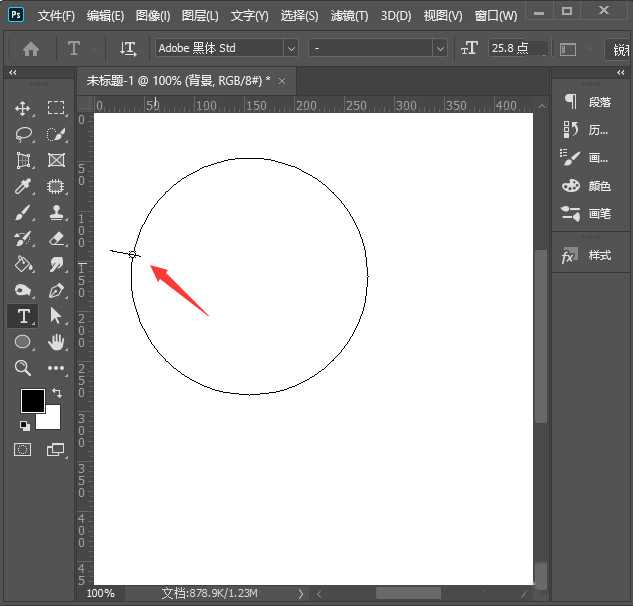
Task: Open the 滤镜(T) menu
Action: [x=348, y=16]
